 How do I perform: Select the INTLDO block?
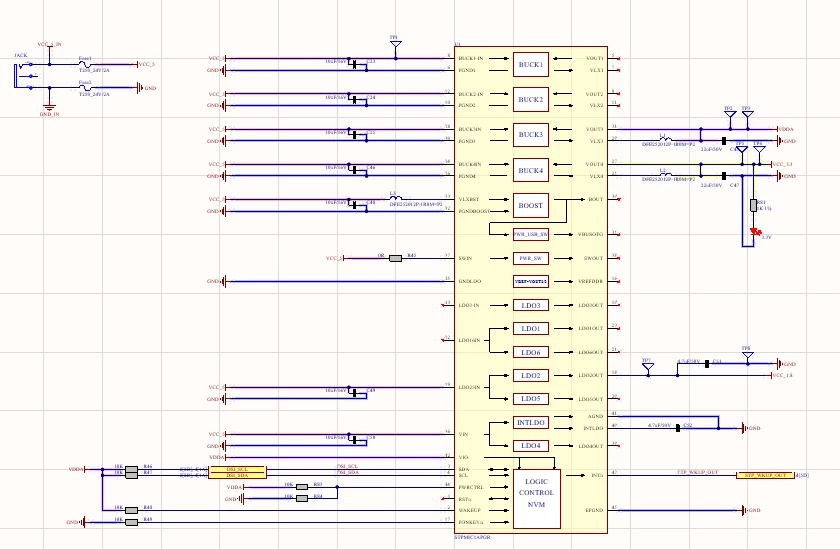coord(530,423)
